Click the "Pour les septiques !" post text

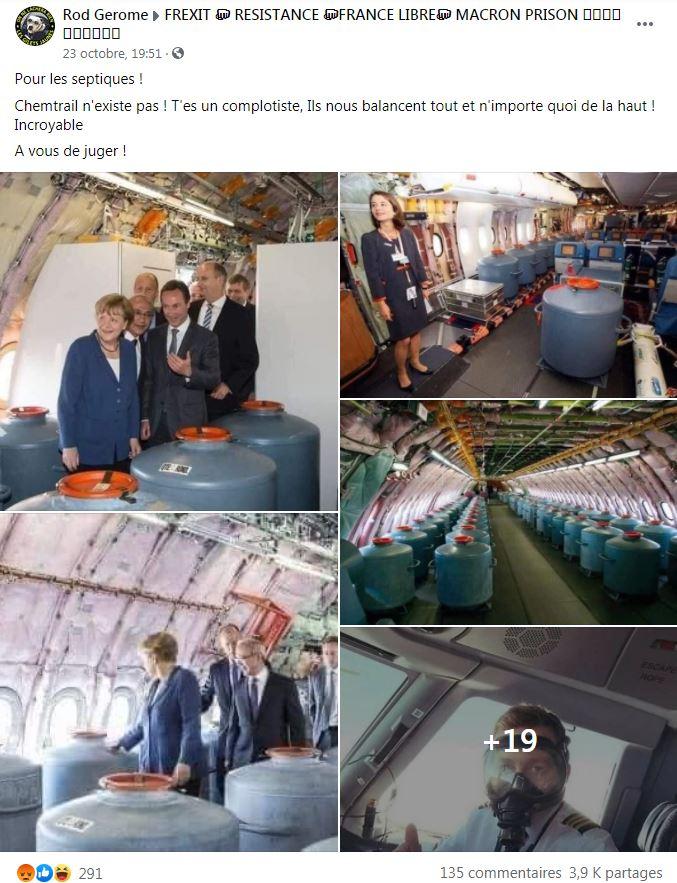[x=79, y=79]
